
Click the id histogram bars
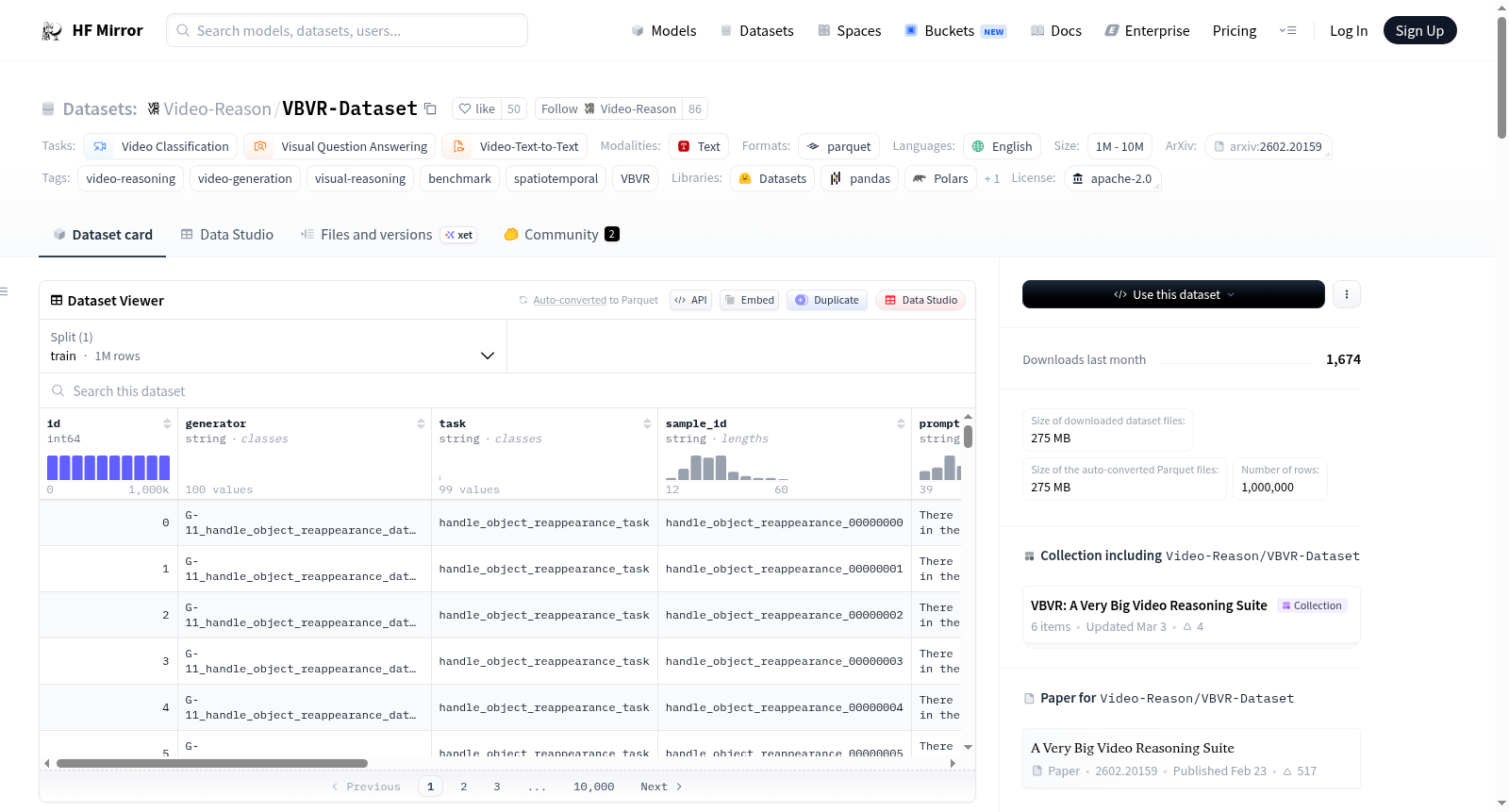[x=108, y=468]
